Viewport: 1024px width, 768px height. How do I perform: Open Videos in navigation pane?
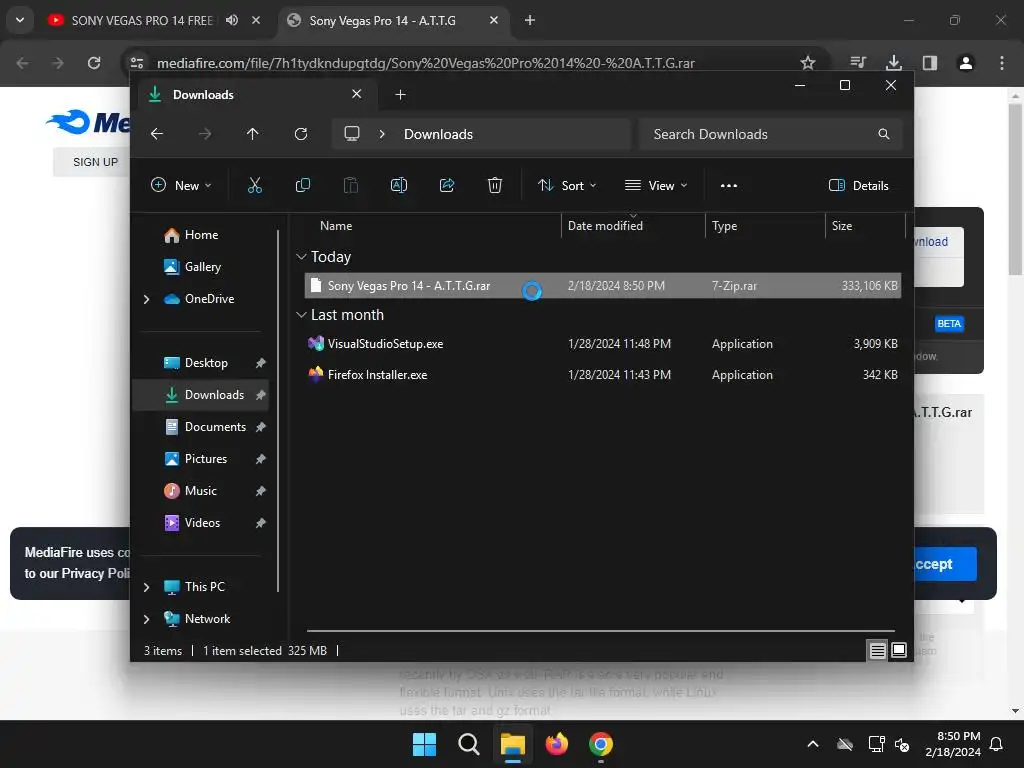point(201,523)
